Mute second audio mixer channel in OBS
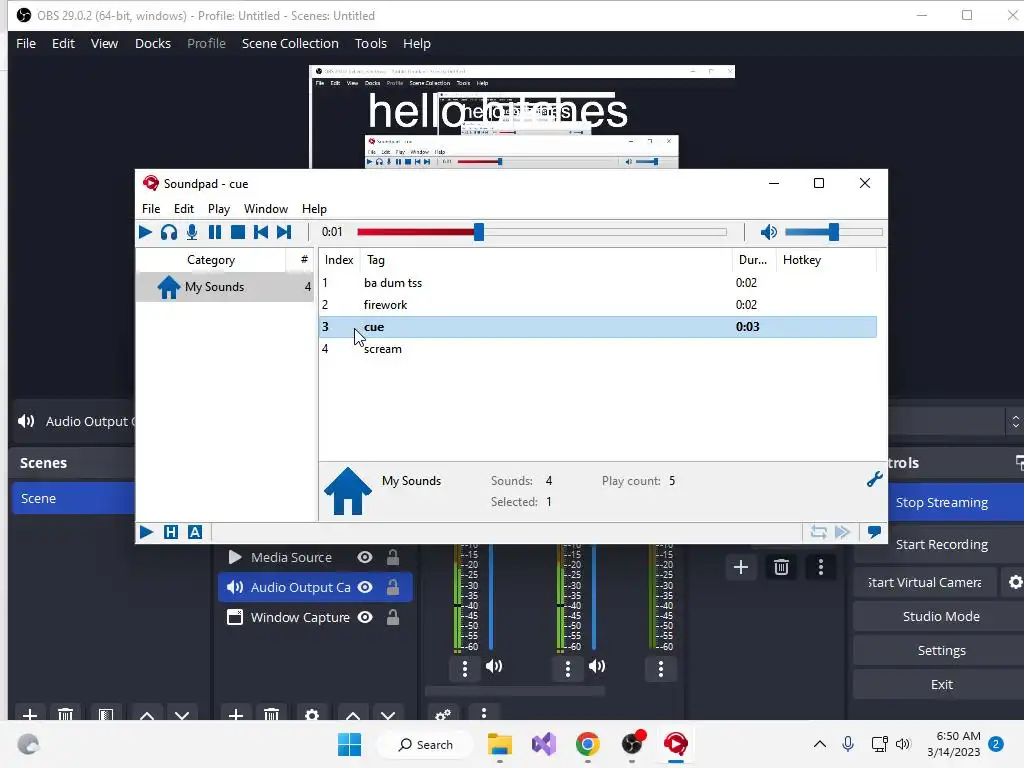The image size is (1024, 768). pyautogui.click(x=597, y=666)
